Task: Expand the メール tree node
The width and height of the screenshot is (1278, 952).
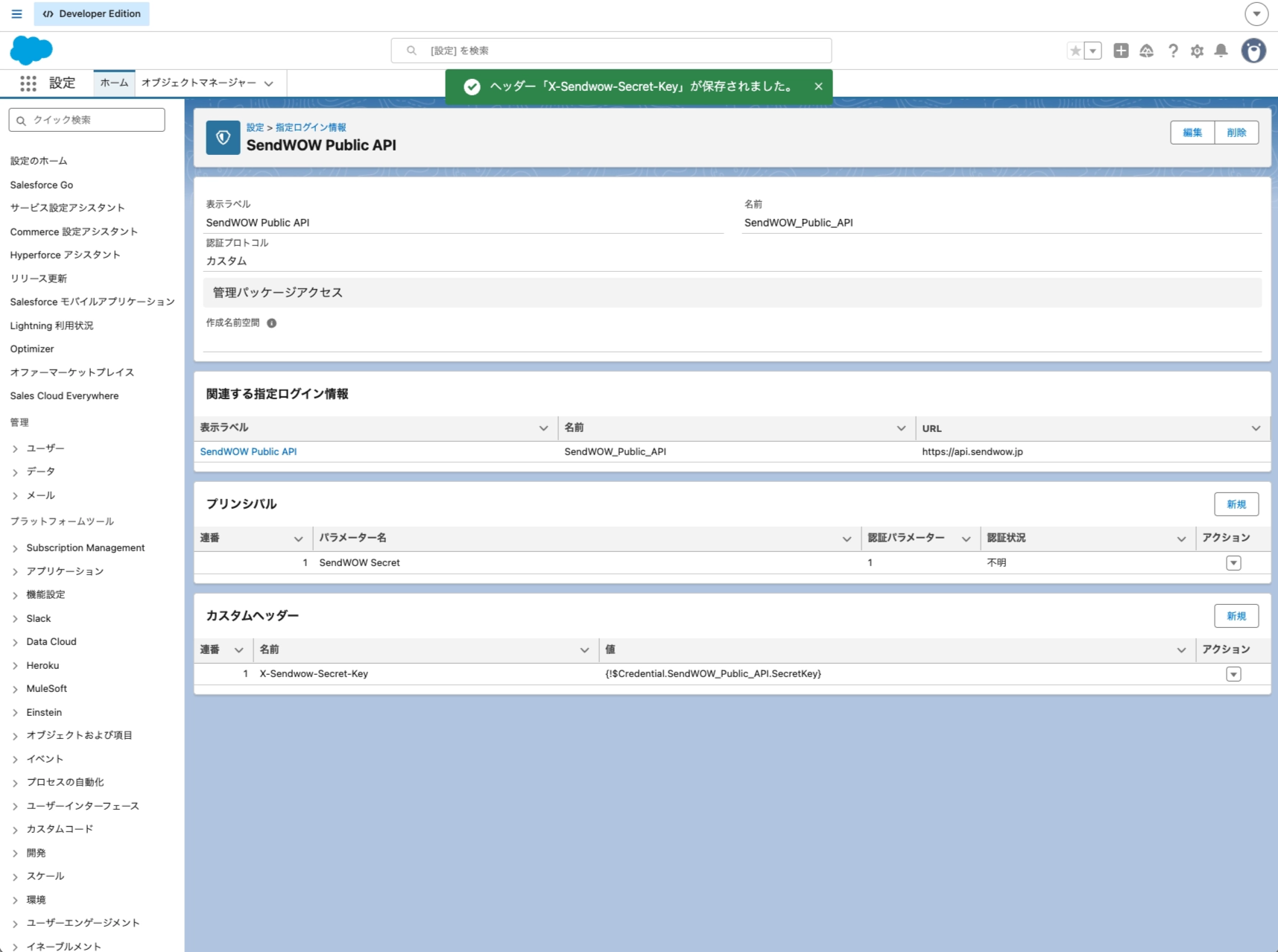Action: click(15, 495)
